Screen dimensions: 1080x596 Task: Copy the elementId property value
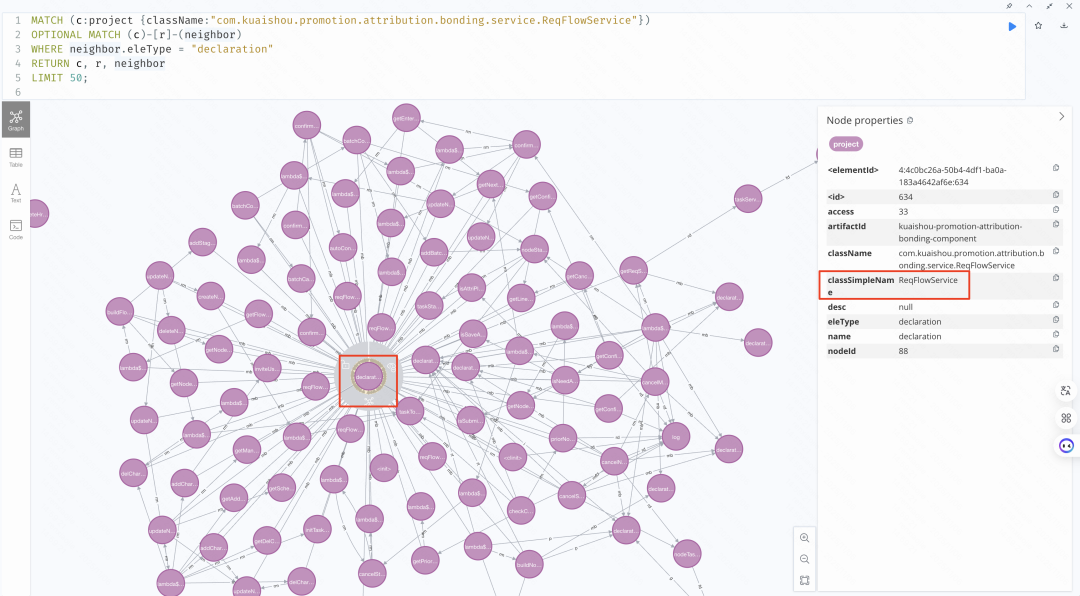pos(1056,168)
